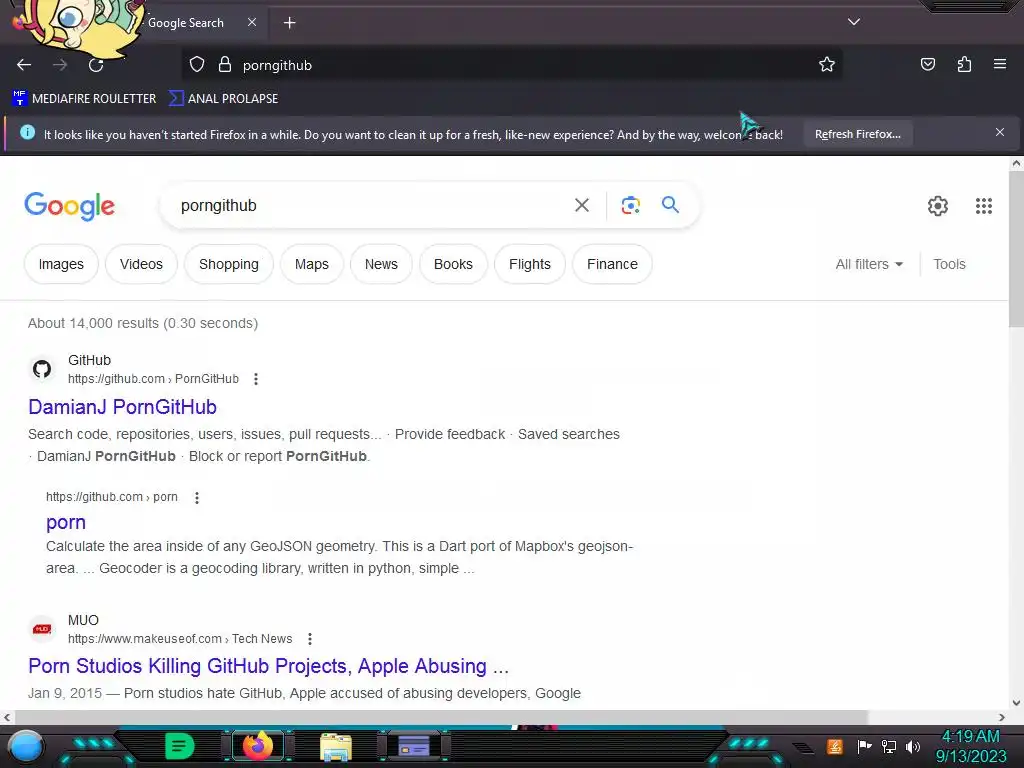Clear the Google search box
The height and width of the screenshot is (768, 1024).
coord(581,206)
